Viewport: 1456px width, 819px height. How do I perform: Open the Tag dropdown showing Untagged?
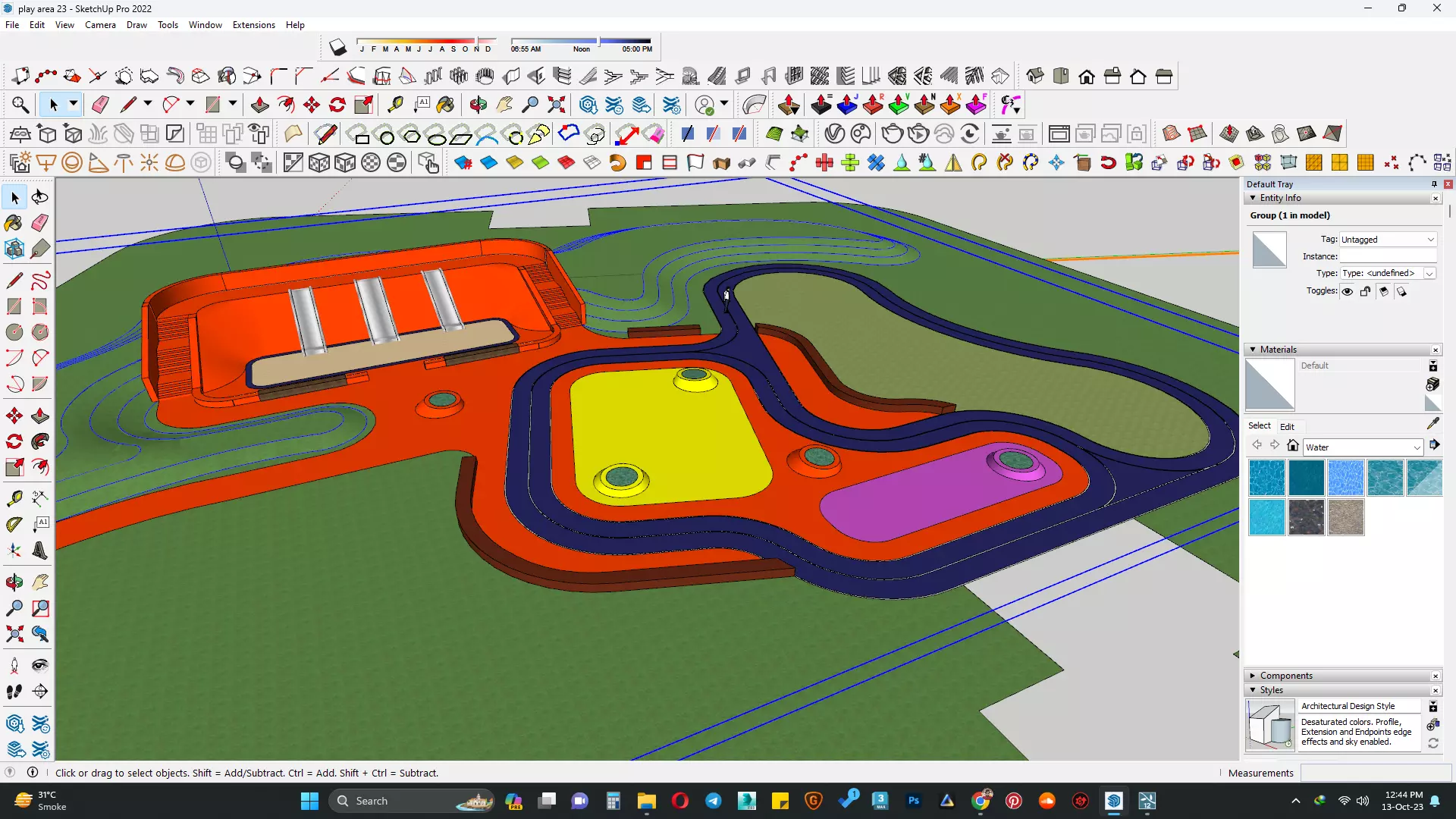[1388, 240]
